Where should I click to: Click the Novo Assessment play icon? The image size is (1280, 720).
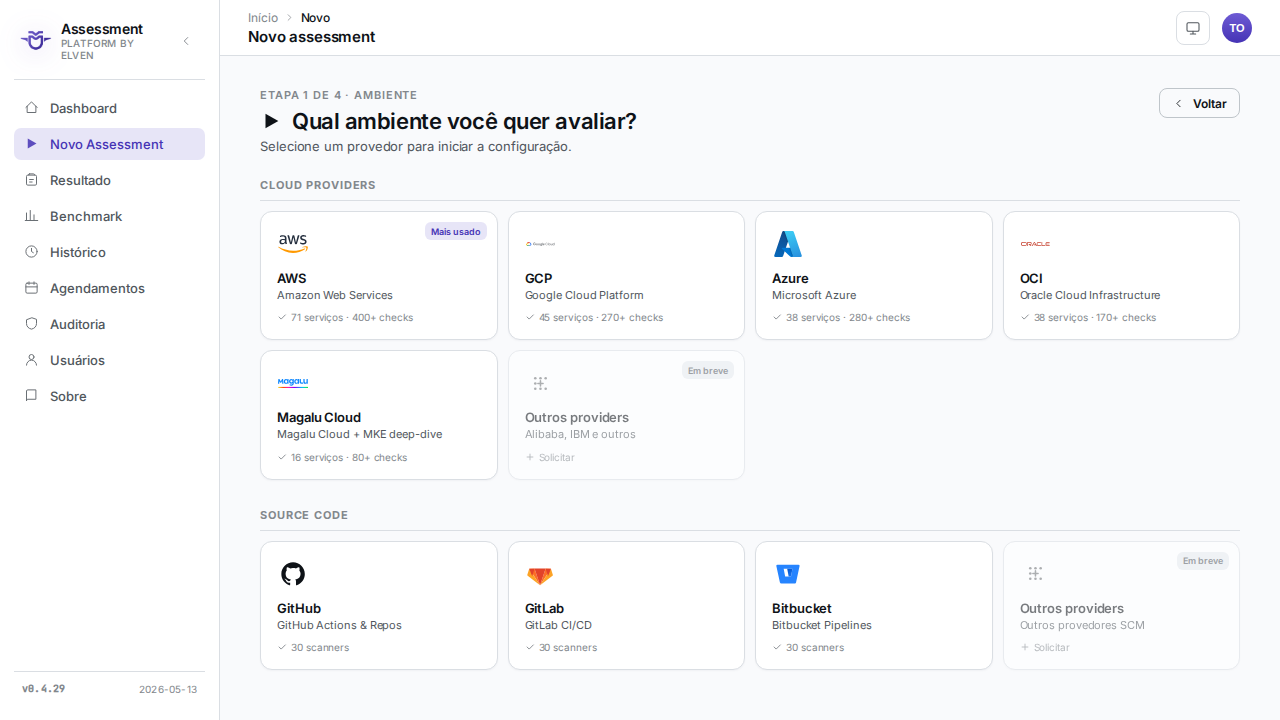pyautogui.click(x=32, y=144)
